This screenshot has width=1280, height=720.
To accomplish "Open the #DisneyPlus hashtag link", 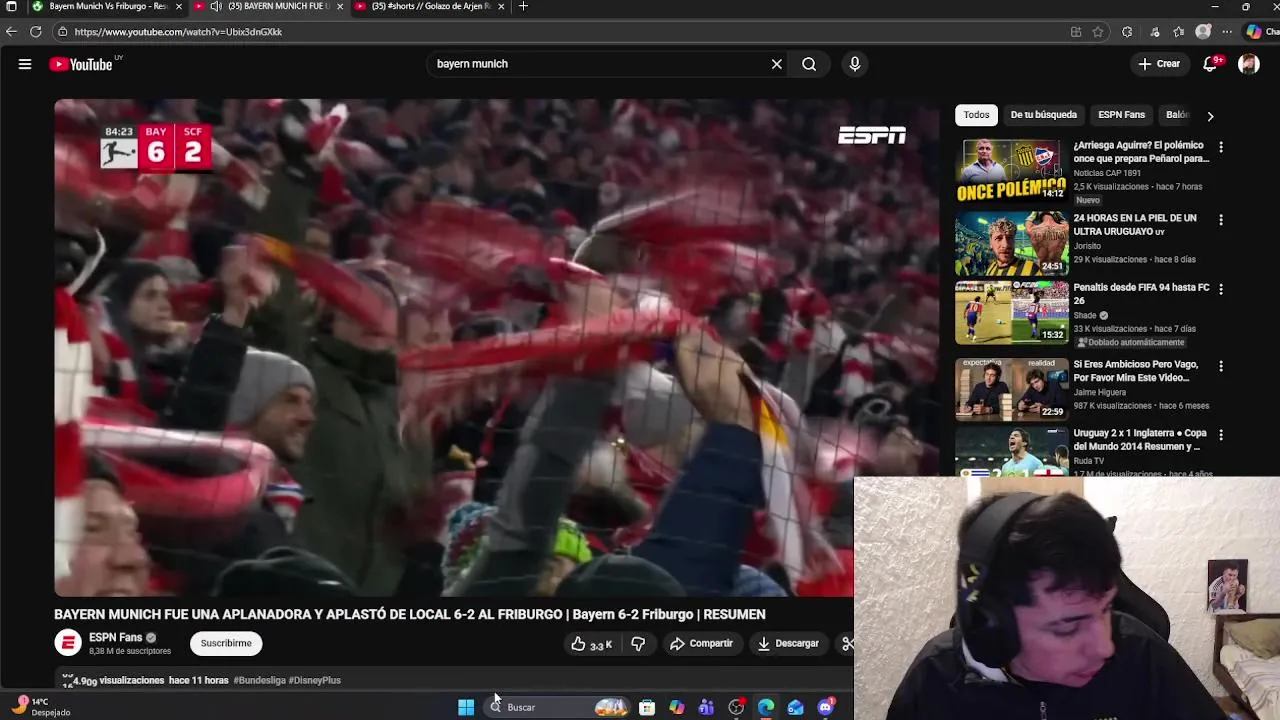I will click(314, 680).
